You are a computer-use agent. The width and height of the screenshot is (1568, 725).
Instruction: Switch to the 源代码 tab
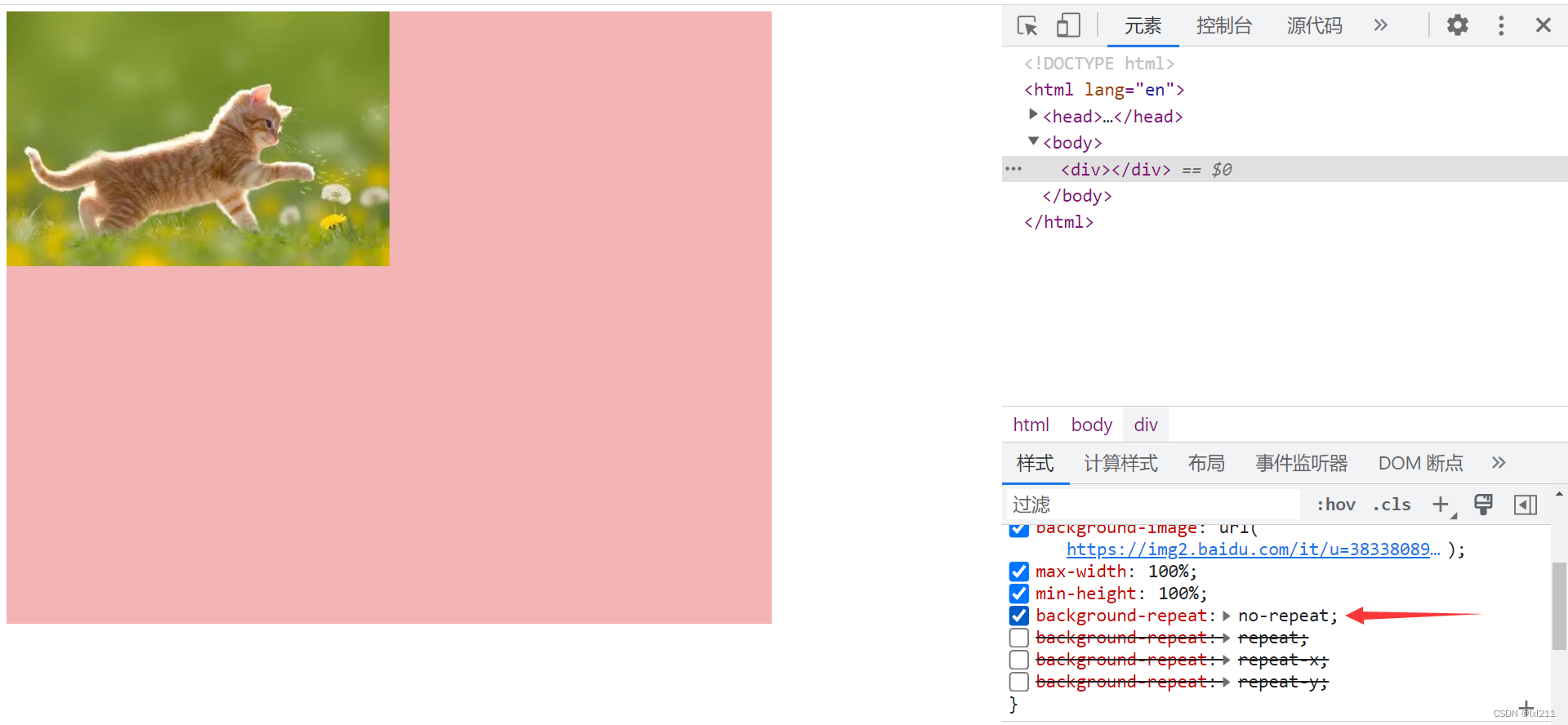pos(1314,26)
